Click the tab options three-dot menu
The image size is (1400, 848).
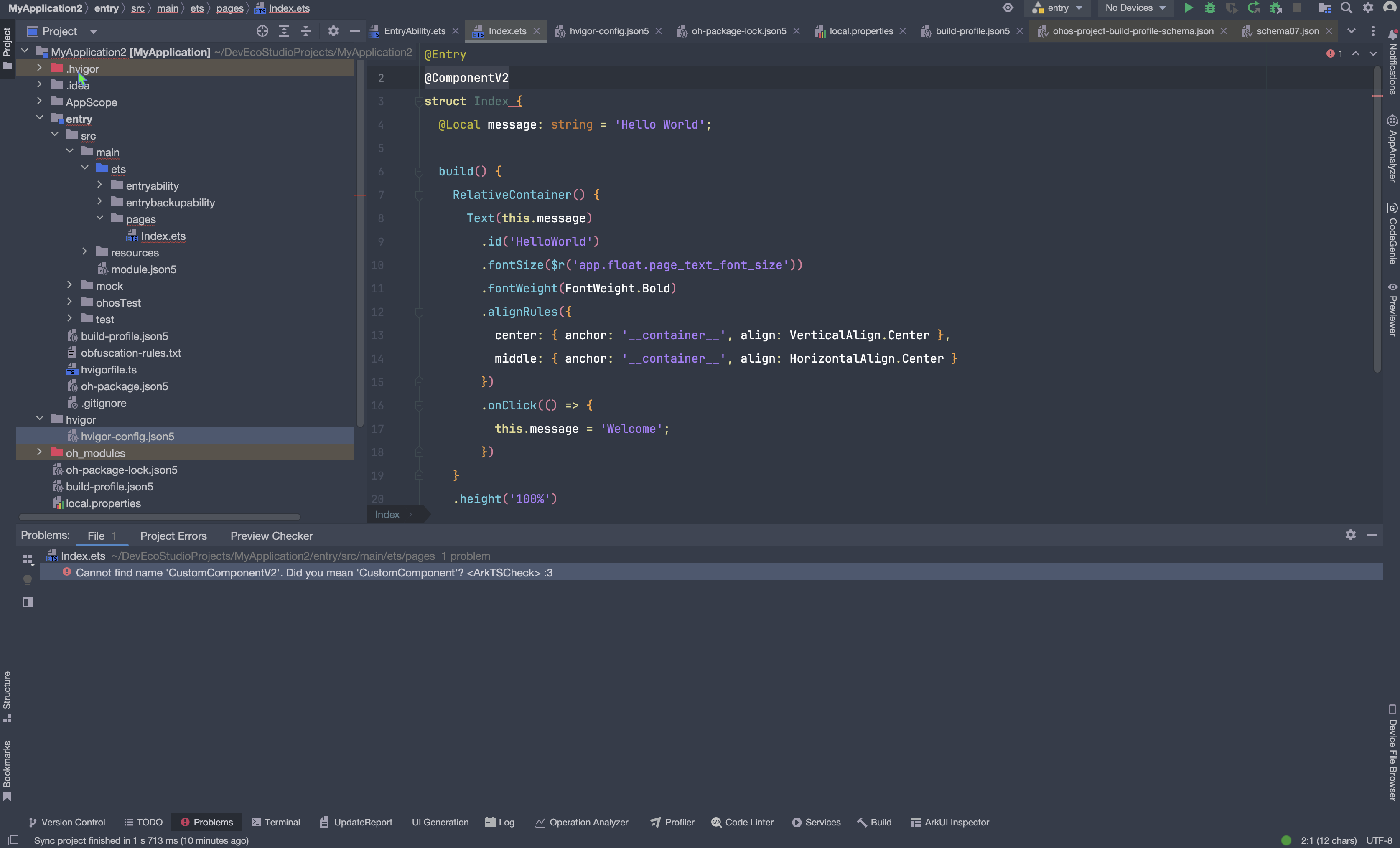pyautogui.click(x=1373, y=31)
